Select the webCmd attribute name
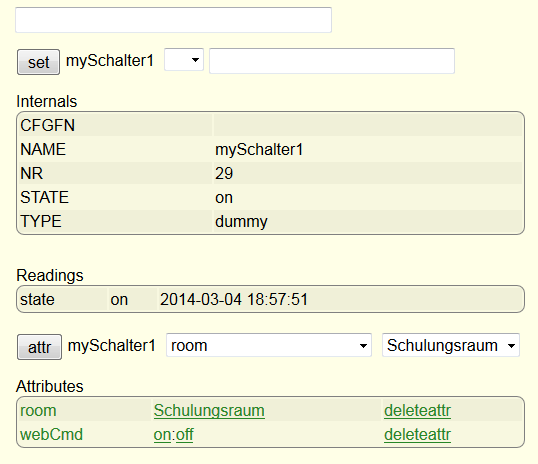Image resolution: width=538 pixels, height=464 pixels. click(51, 434)
